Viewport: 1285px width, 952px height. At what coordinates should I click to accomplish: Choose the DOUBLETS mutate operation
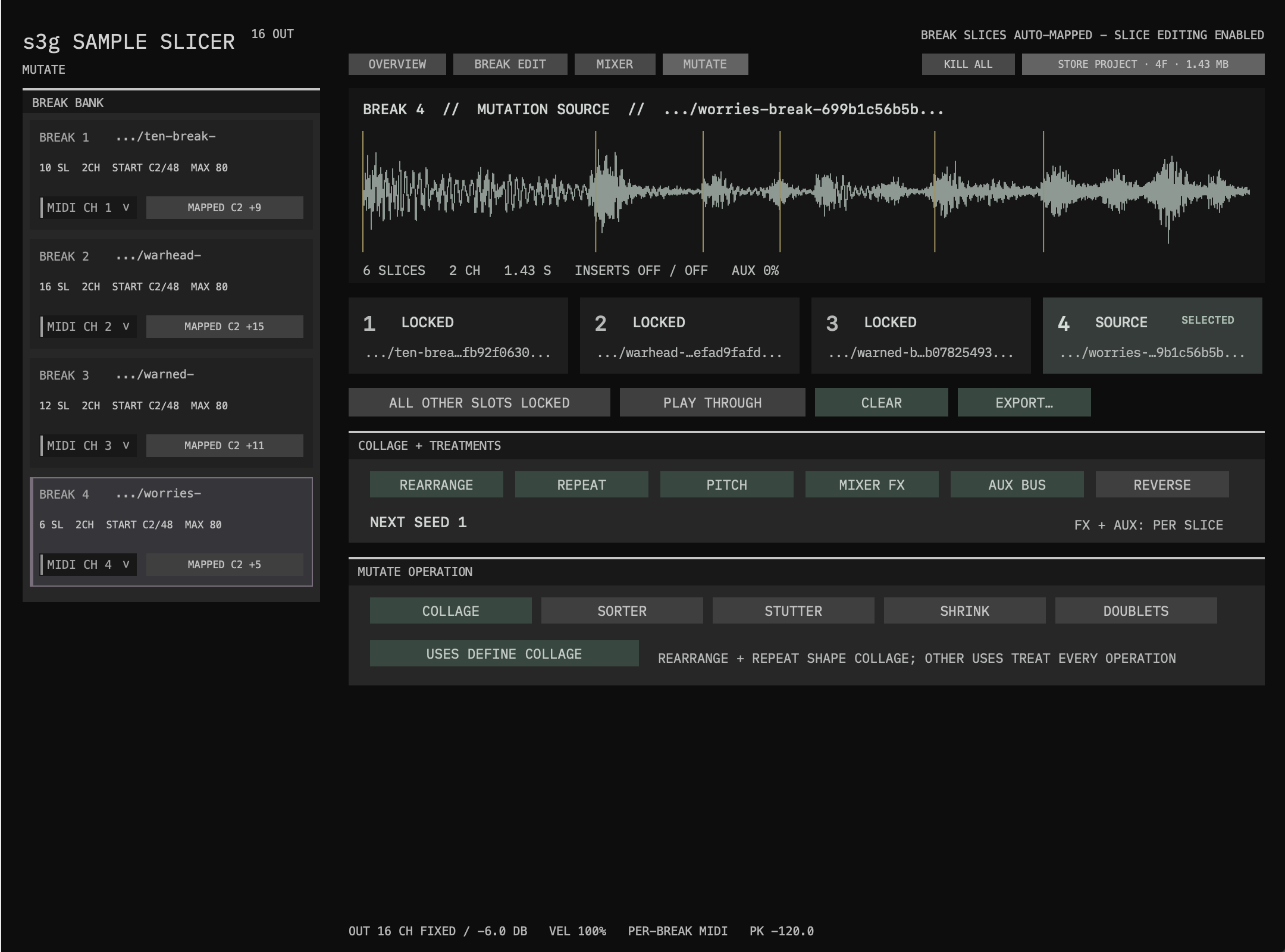click(1136, 611)
